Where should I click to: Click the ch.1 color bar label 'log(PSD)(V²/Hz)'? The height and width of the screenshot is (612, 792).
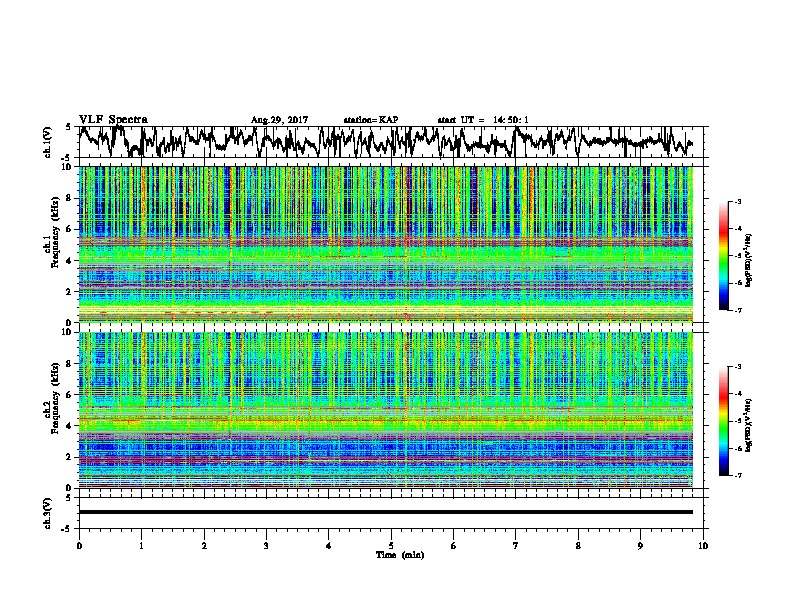click(749, 260)
